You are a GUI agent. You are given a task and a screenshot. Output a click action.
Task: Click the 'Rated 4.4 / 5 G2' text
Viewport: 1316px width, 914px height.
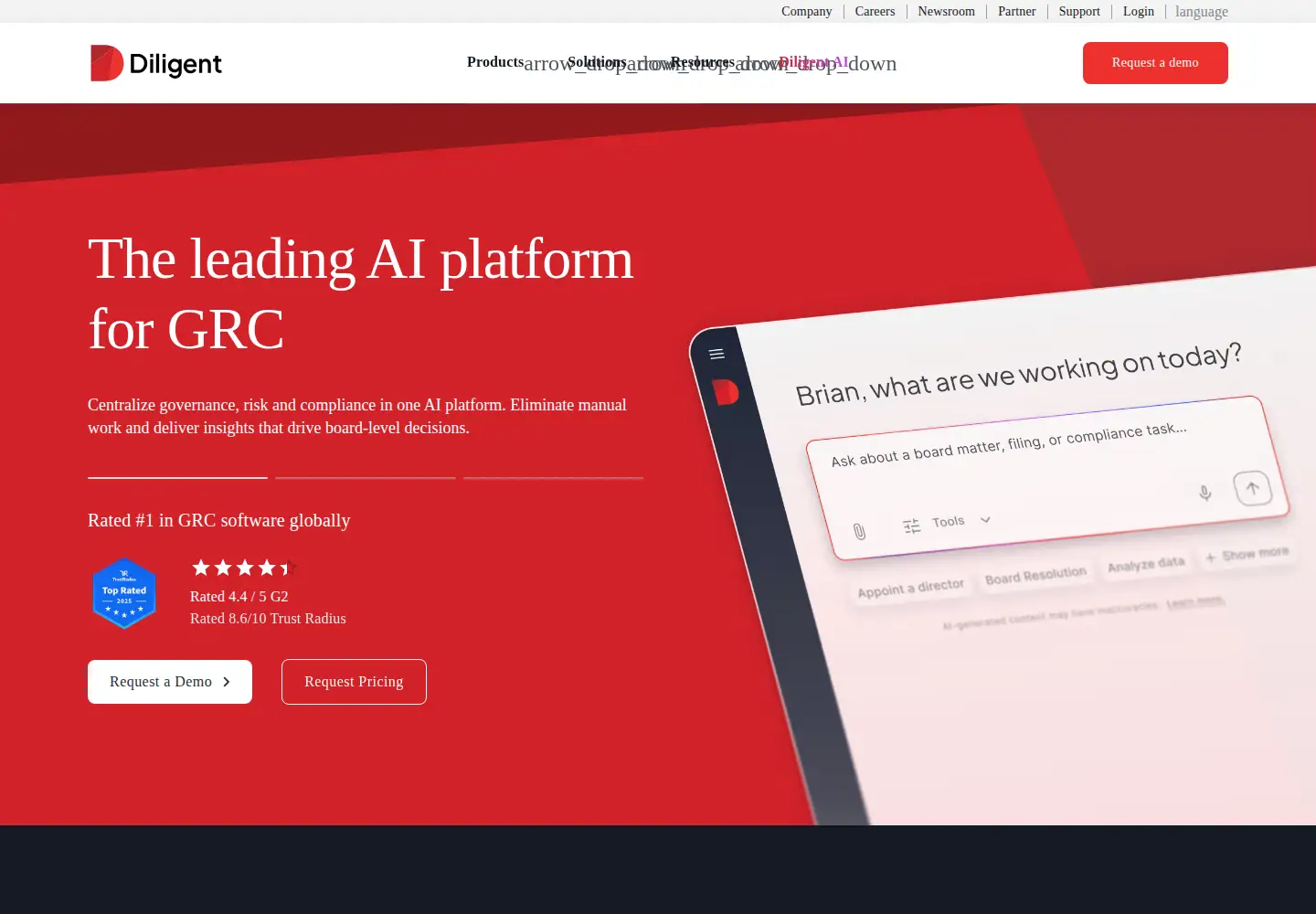tap(239, 596)
